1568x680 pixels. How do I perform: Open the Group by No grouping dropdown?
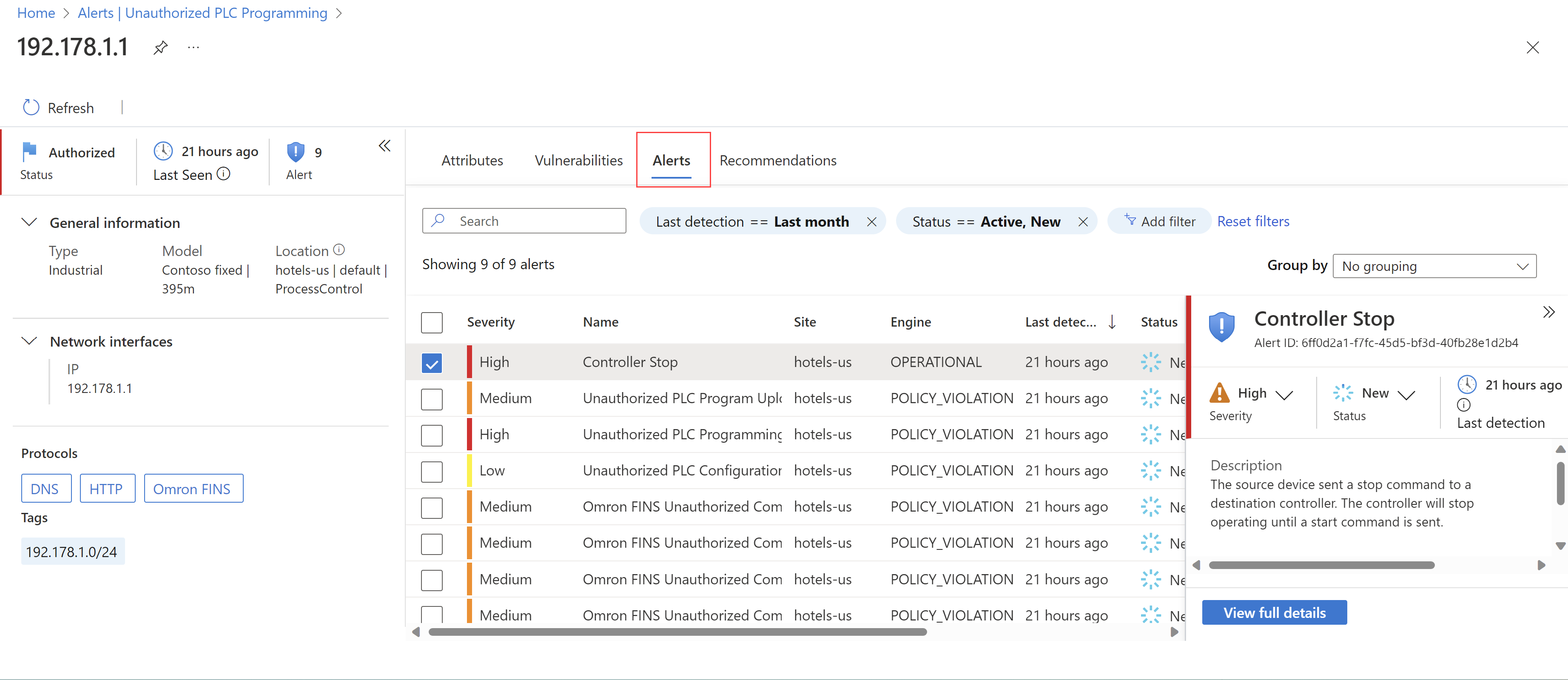1434,266
